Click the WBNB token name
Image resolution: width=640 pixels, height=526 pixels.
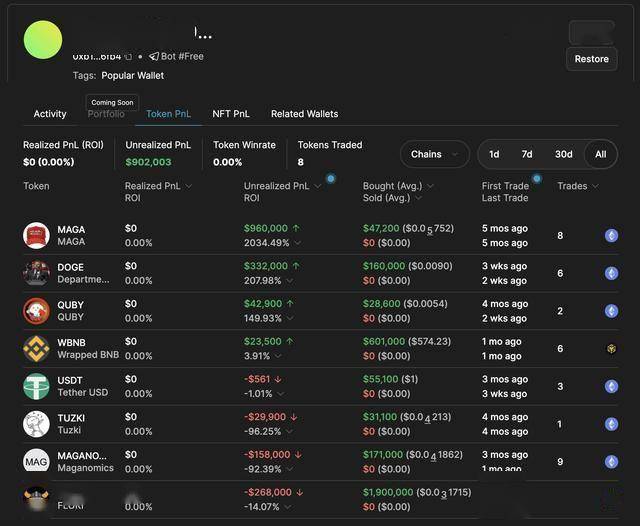[71, 342]
